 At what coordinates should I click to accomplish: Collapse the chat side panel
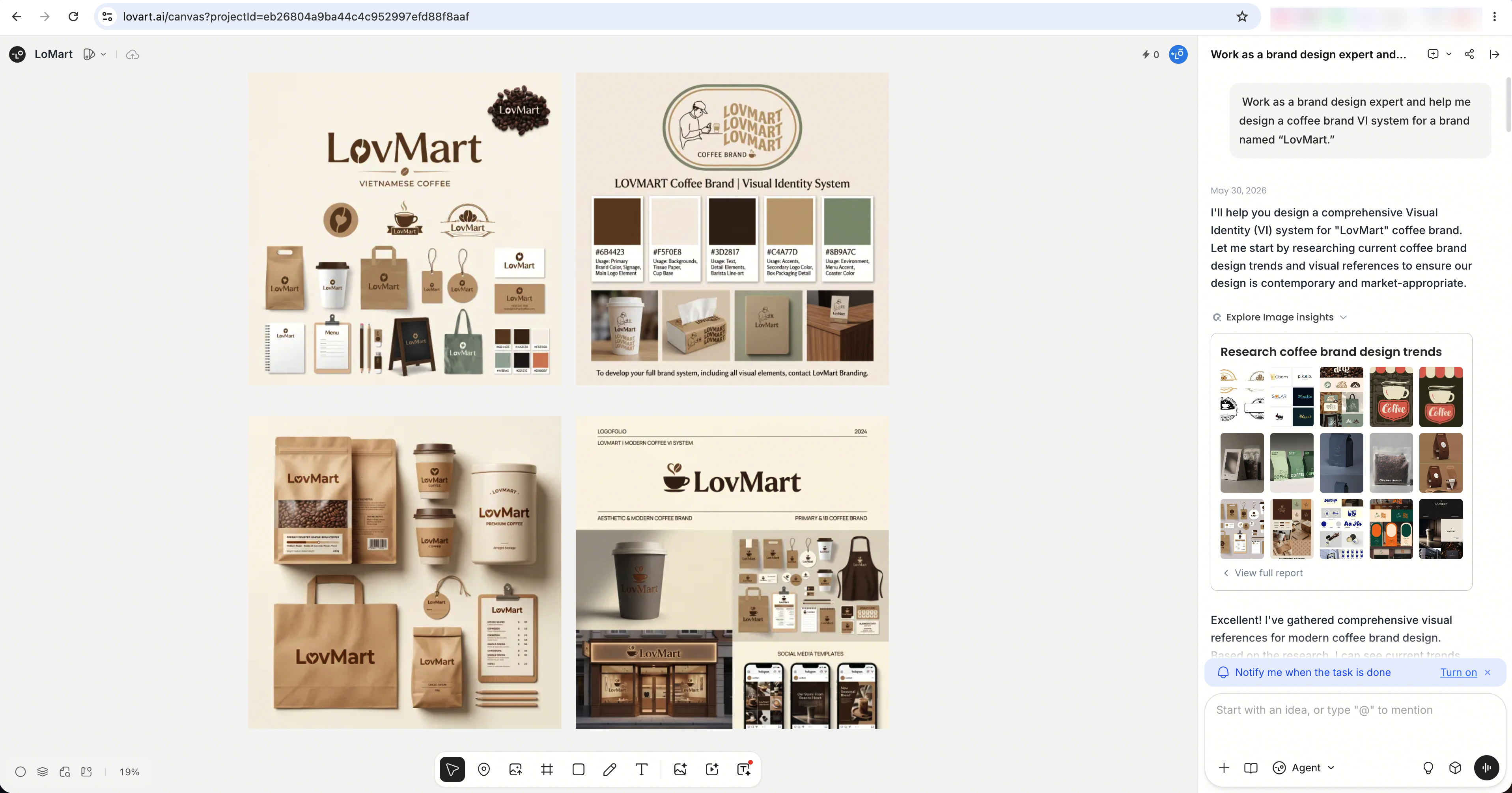coord(1494,54)
